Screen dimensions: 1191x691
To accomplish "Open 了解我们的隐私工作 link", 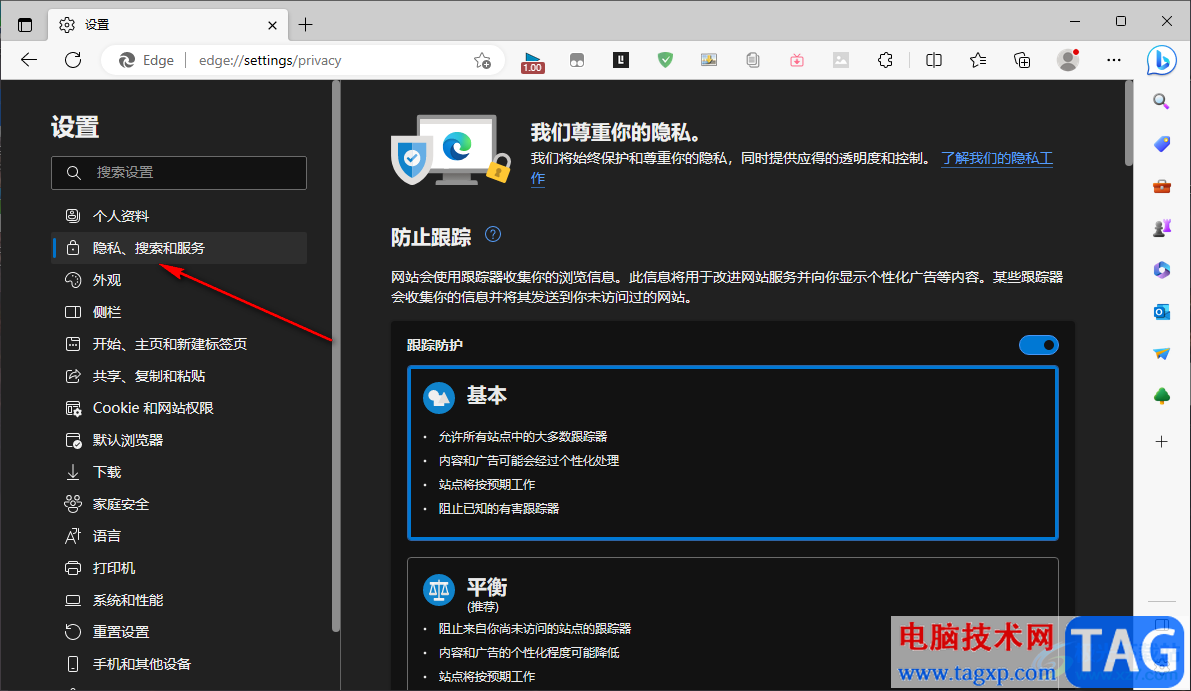I will [x=997, y=158].
